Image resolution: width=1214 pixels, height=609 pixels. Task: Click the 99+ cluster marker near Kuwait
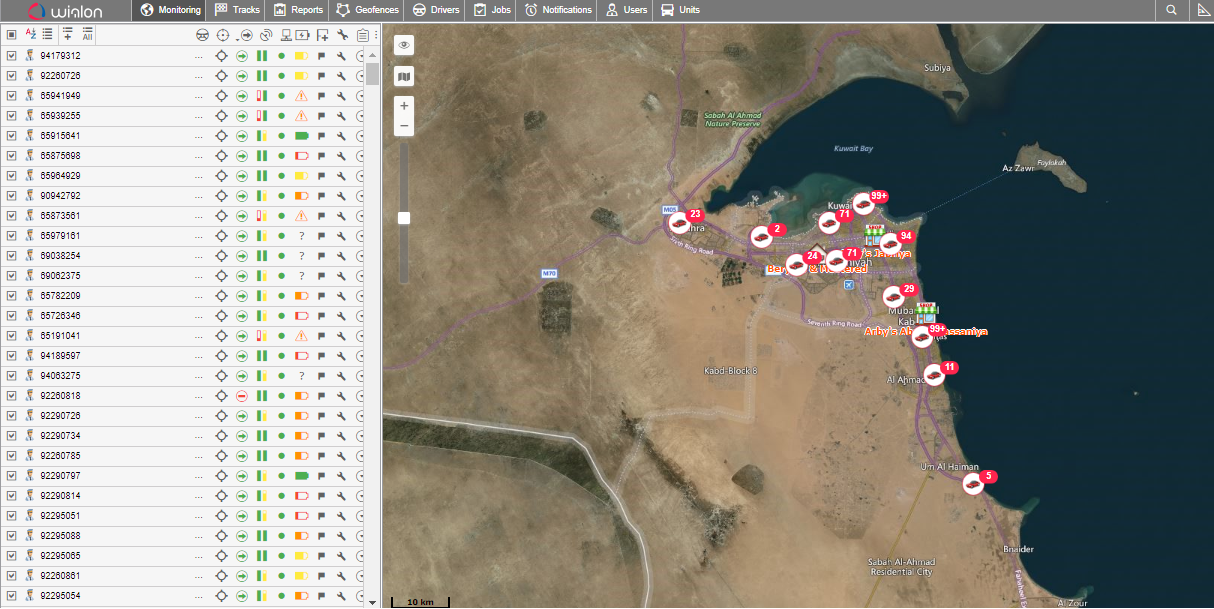[864, 204]
